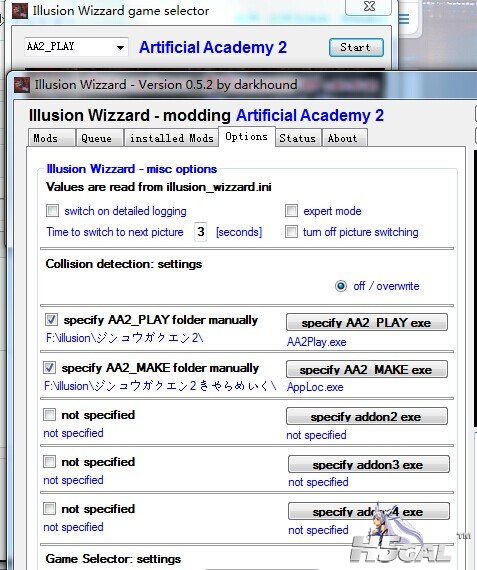Switch to the Mods tab
The image size is (477, 570).
click(x=51, y=138)
